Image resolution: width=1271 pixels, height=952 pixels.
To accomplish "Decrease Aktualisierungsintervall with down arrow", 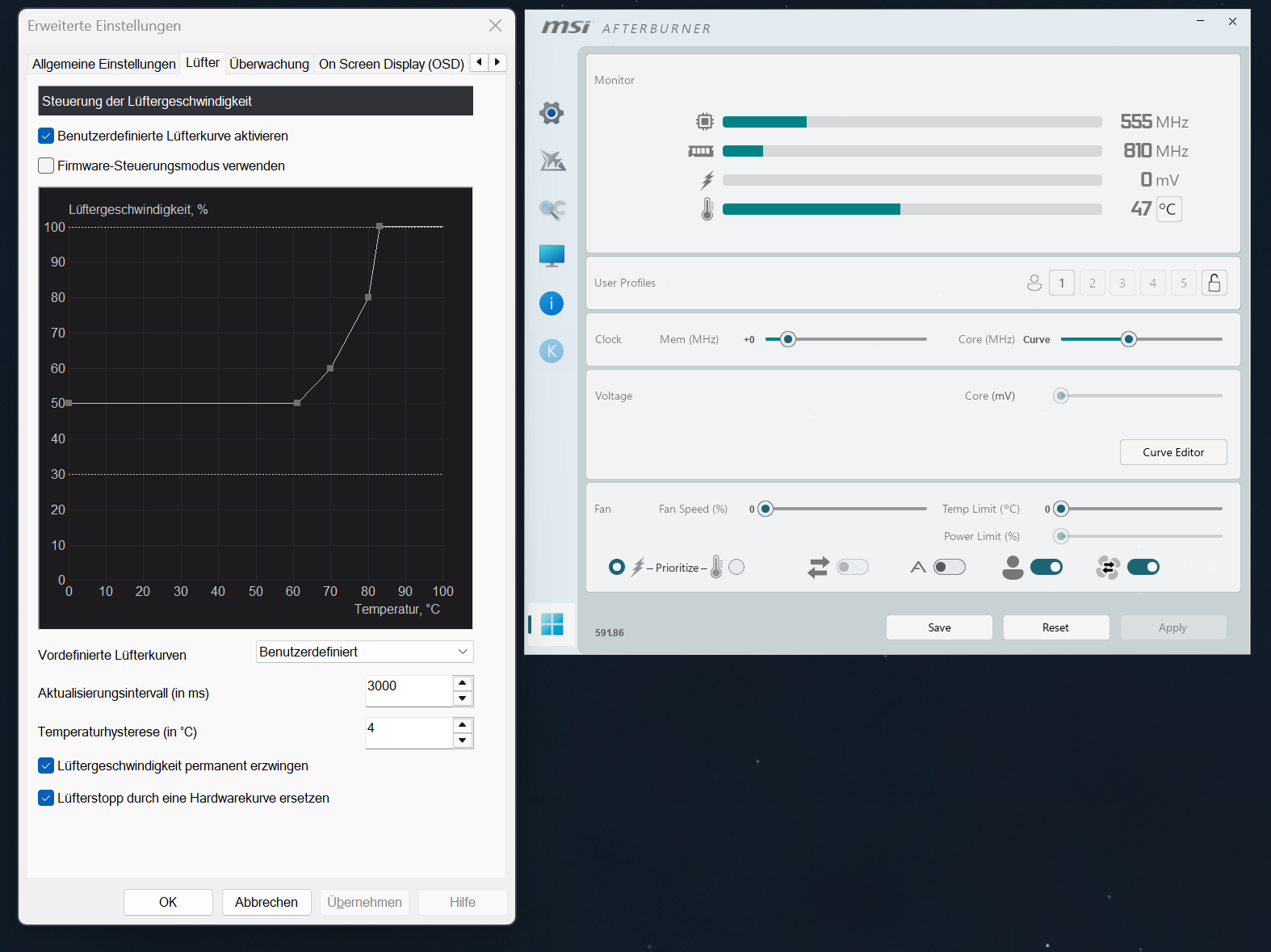I will 463,699.
